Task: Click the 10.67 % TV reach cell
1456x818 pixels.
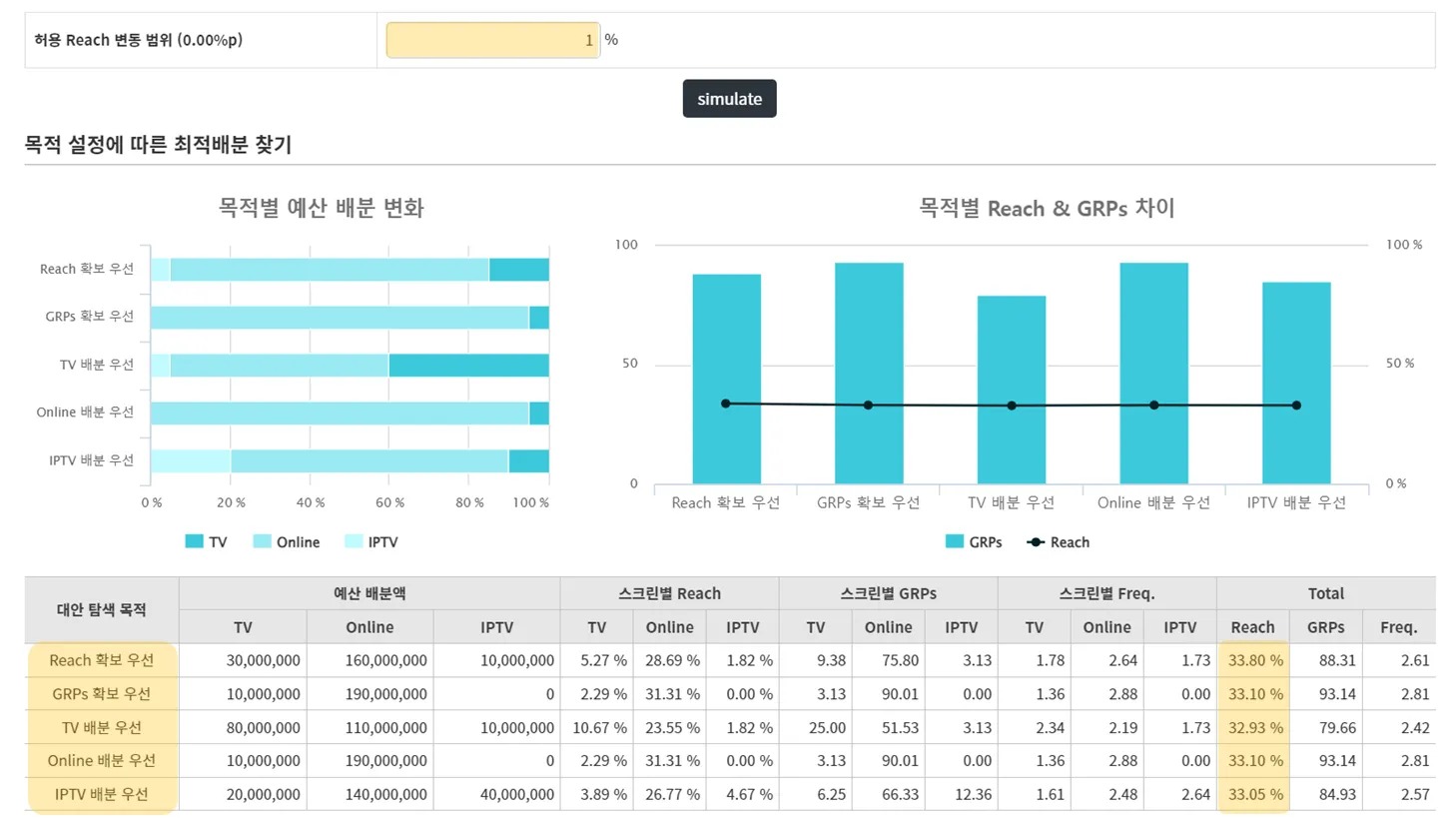Action: pos(597,727)
